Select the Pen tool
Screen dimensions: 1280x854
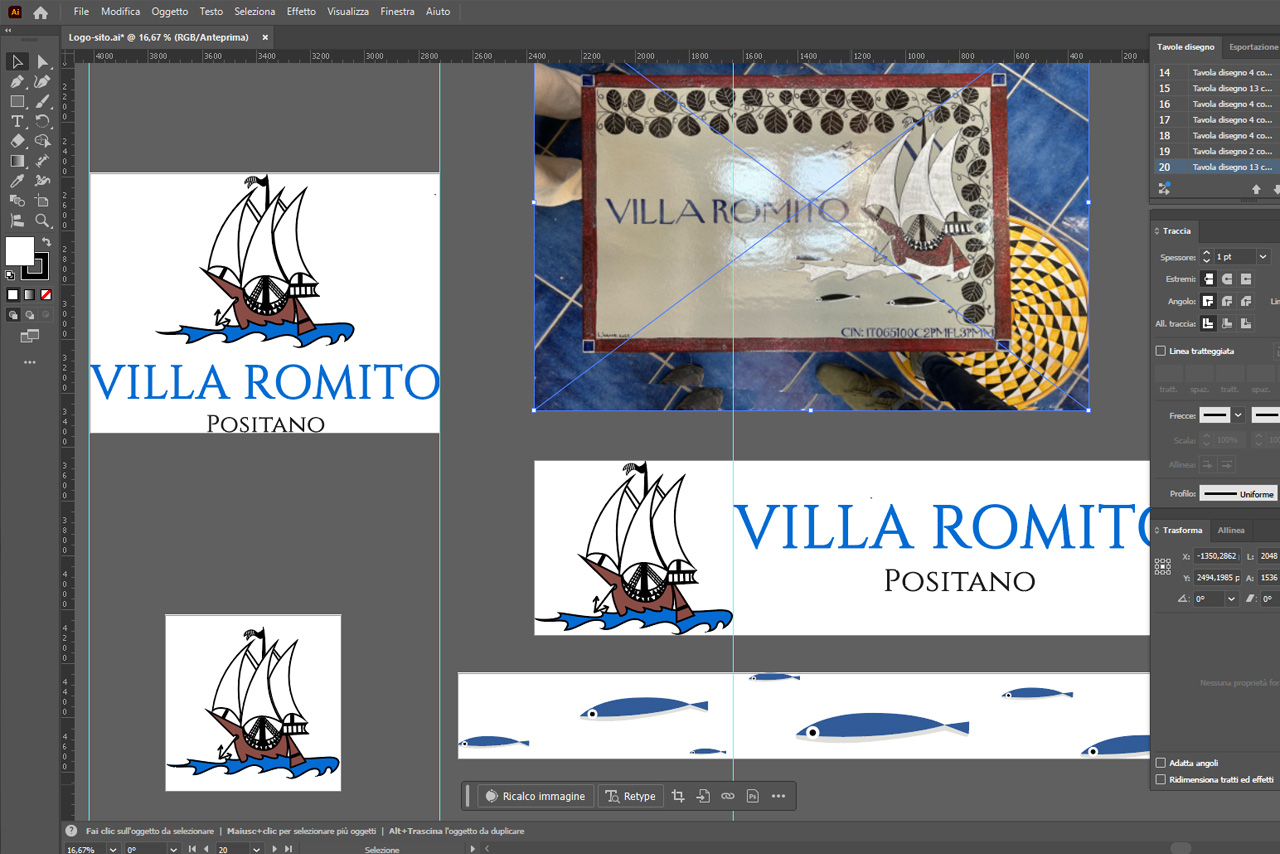[17, 82]
